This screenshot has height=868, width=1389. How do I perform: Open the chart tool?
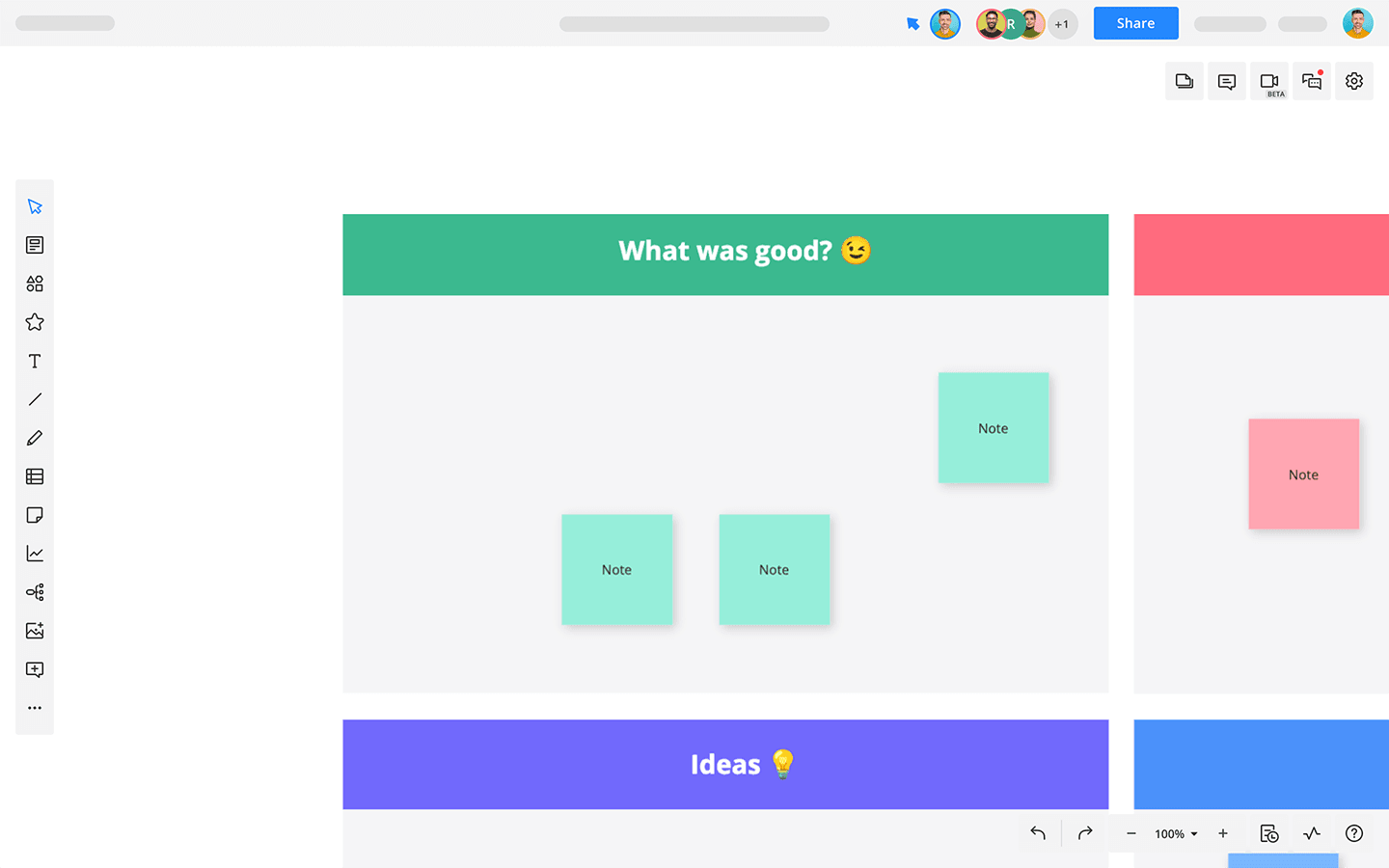35,554
